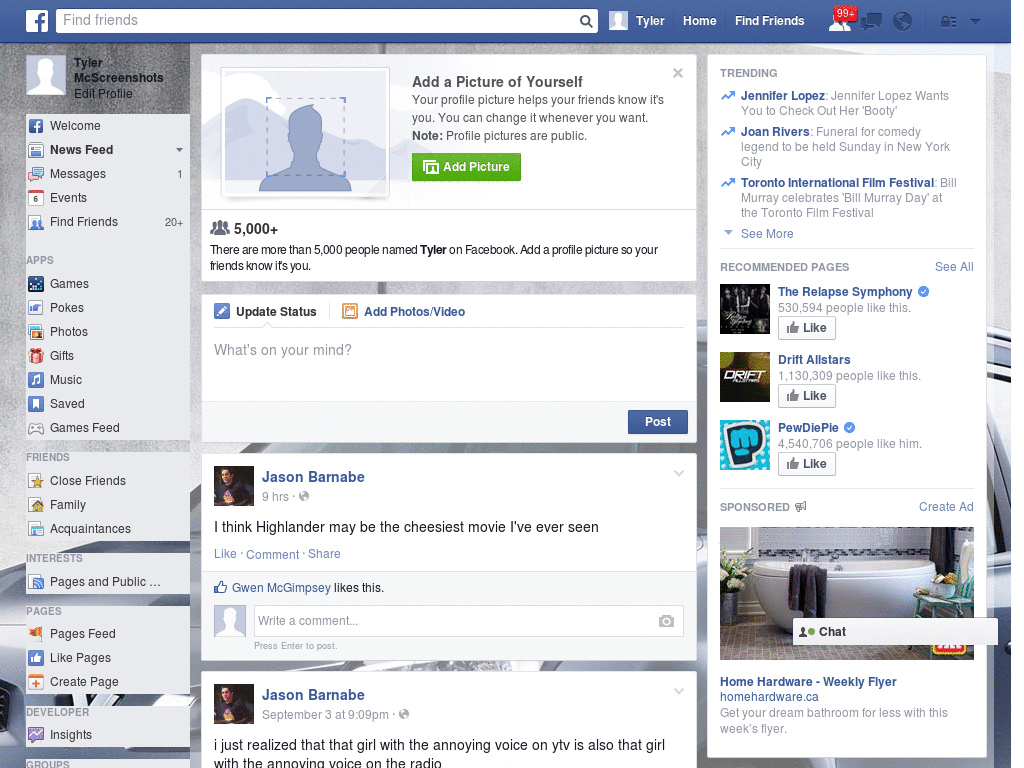The width and height of the screenshot is (1024, 768).
Task: Open the Chat bar
Action: pyautogui.click(x=895, y=632)
